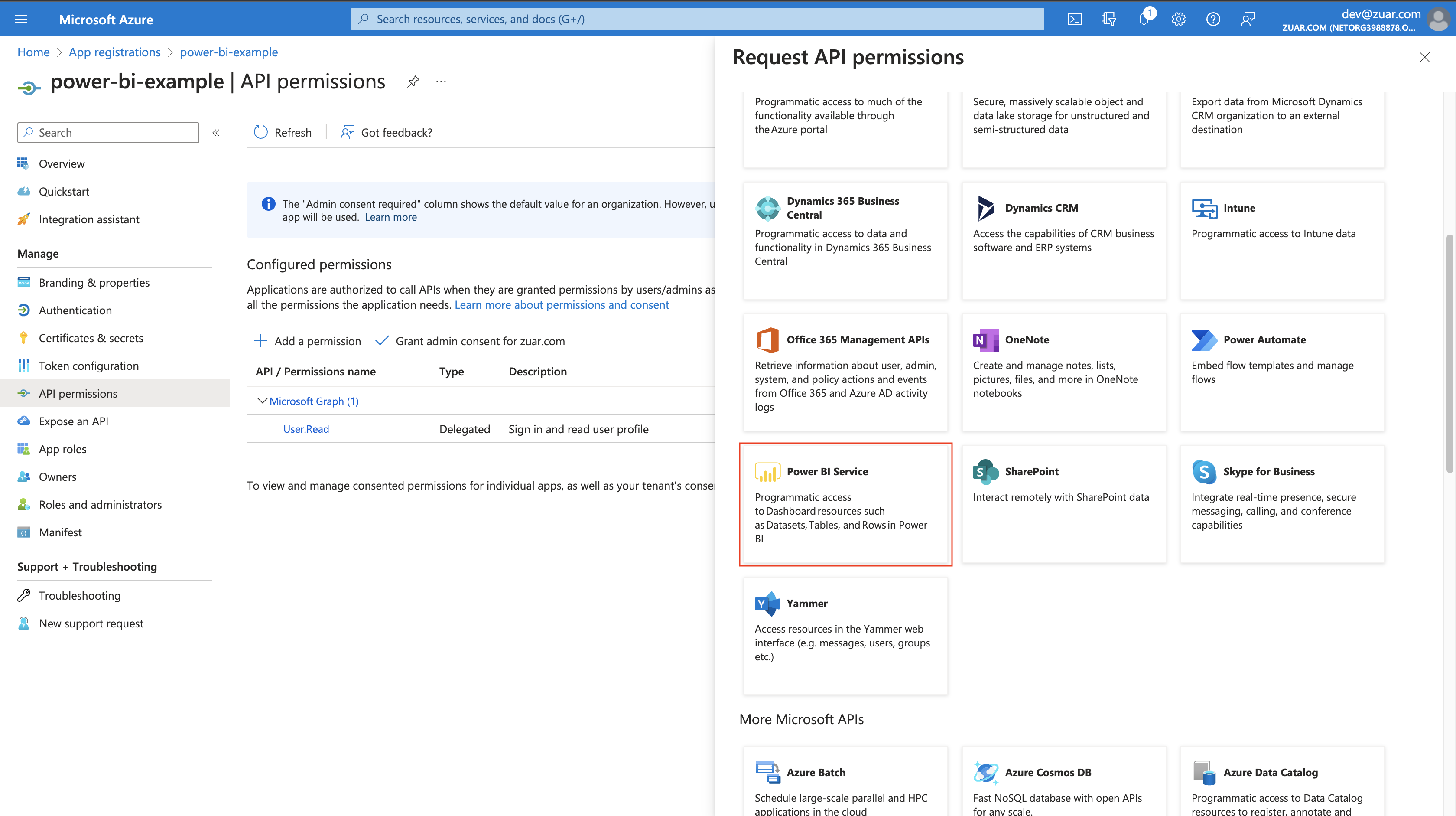Image resolution: width=1456 pixels, height=816 pixels.
Task: Select the Office 365 Management APIs tile
Action: (845, 372)
